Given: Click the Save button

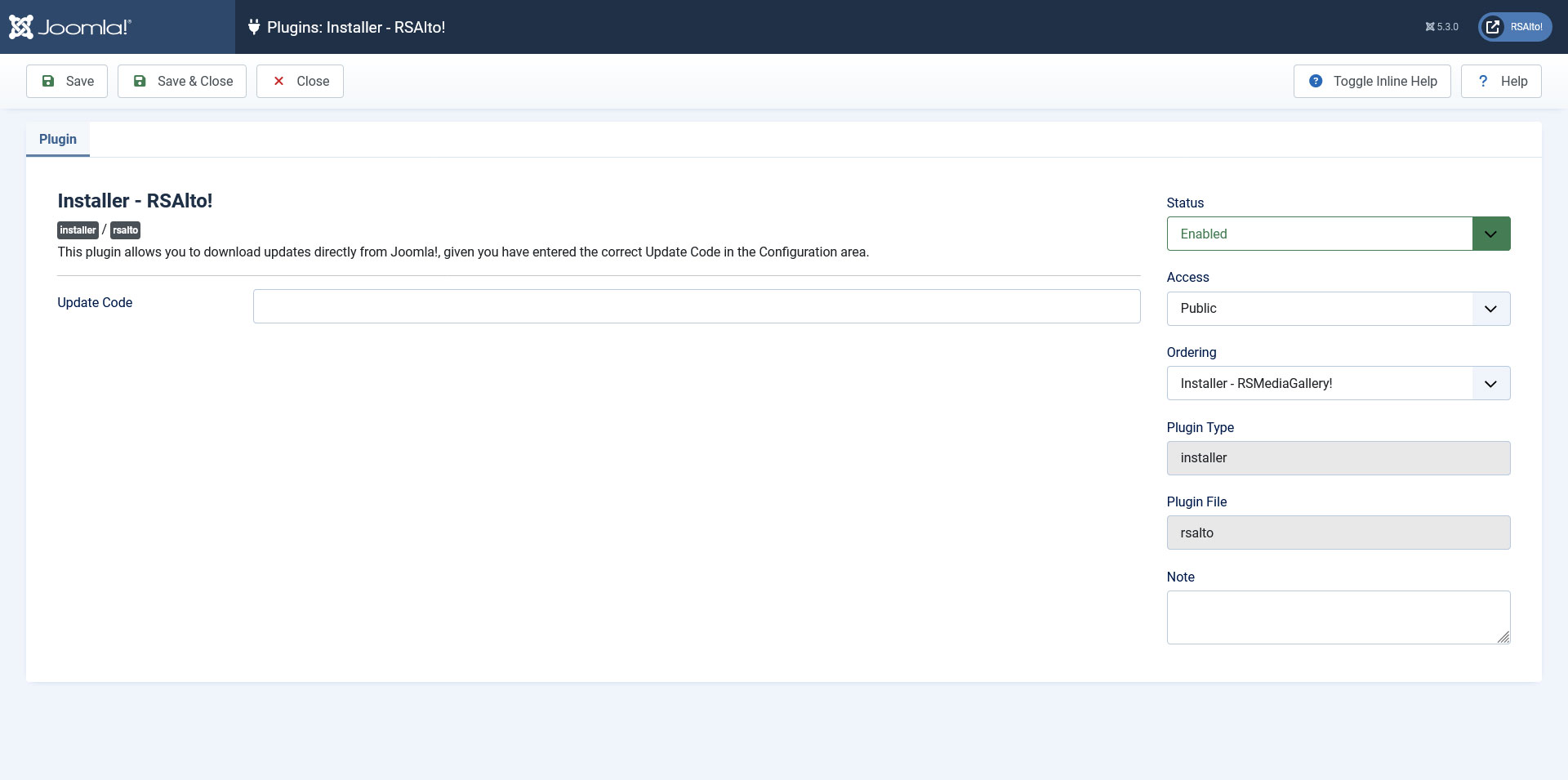Looking at the screenshot, I should [x=67, y=81].
